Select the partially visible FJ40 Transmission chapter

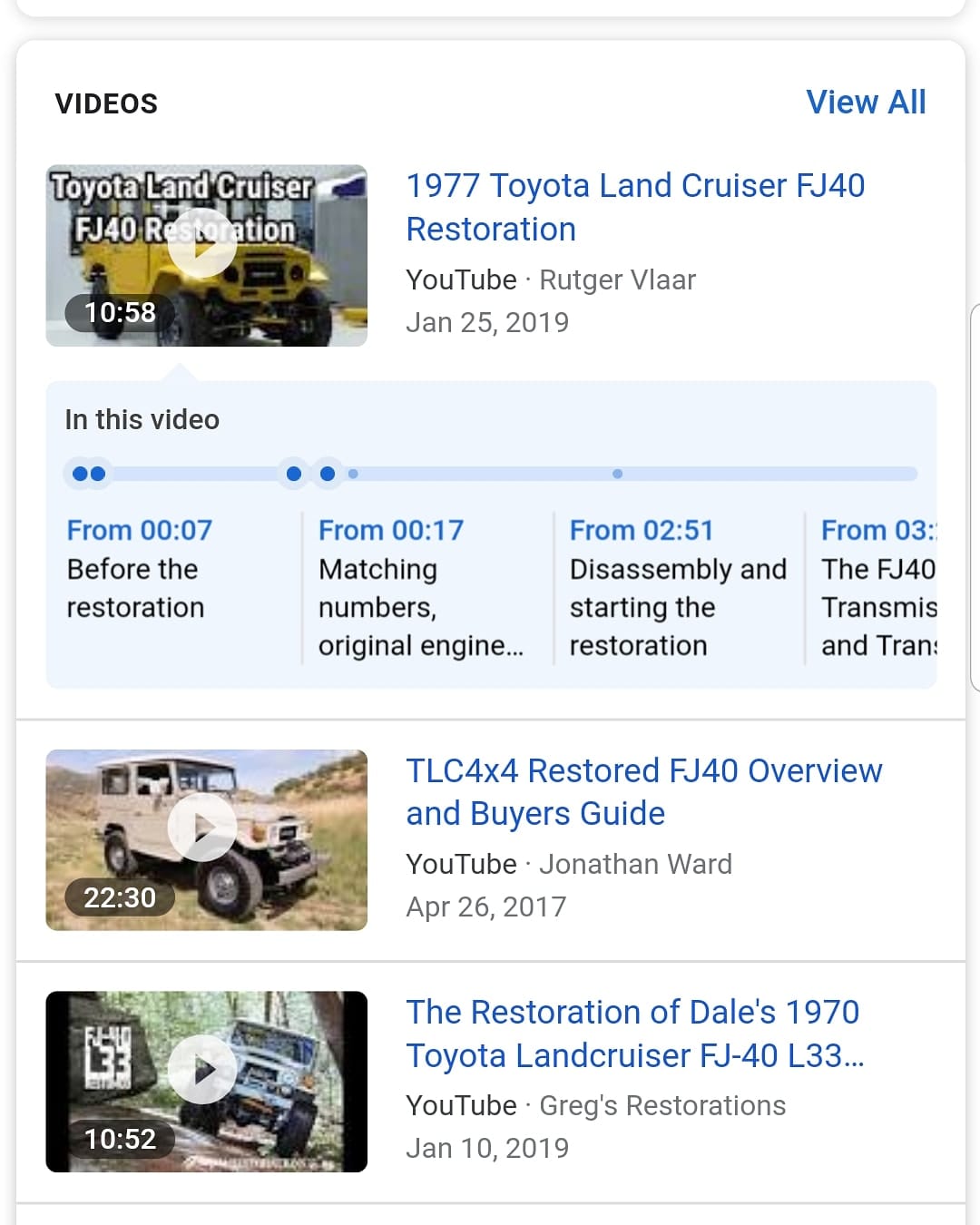877,587
